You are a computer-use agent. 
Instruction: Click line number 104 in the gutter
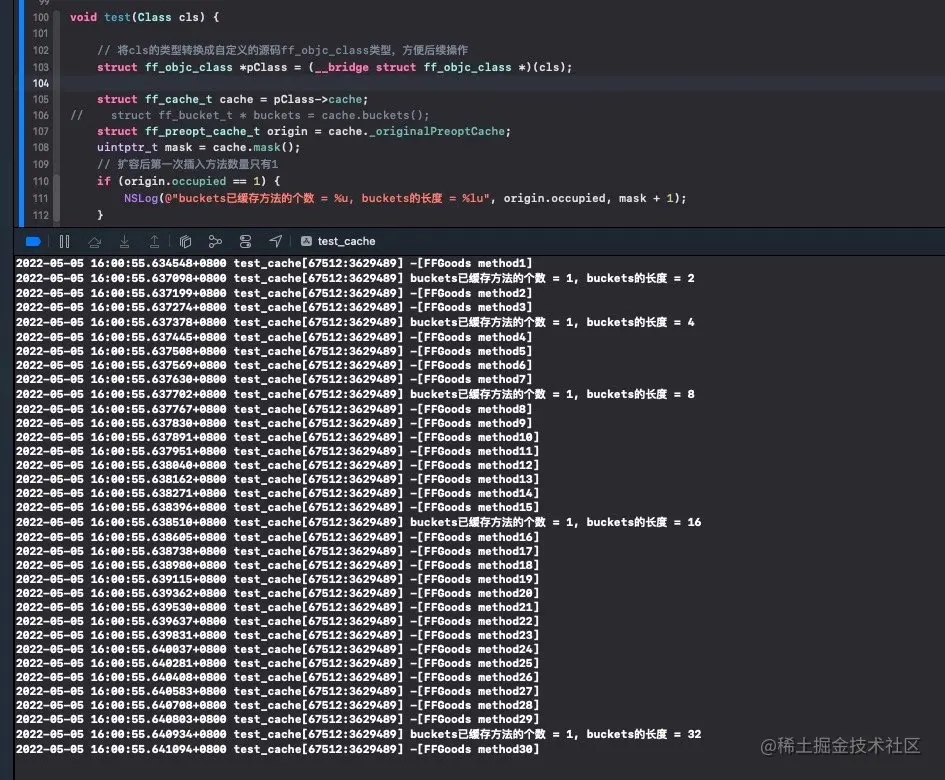(x=40, y=83)
